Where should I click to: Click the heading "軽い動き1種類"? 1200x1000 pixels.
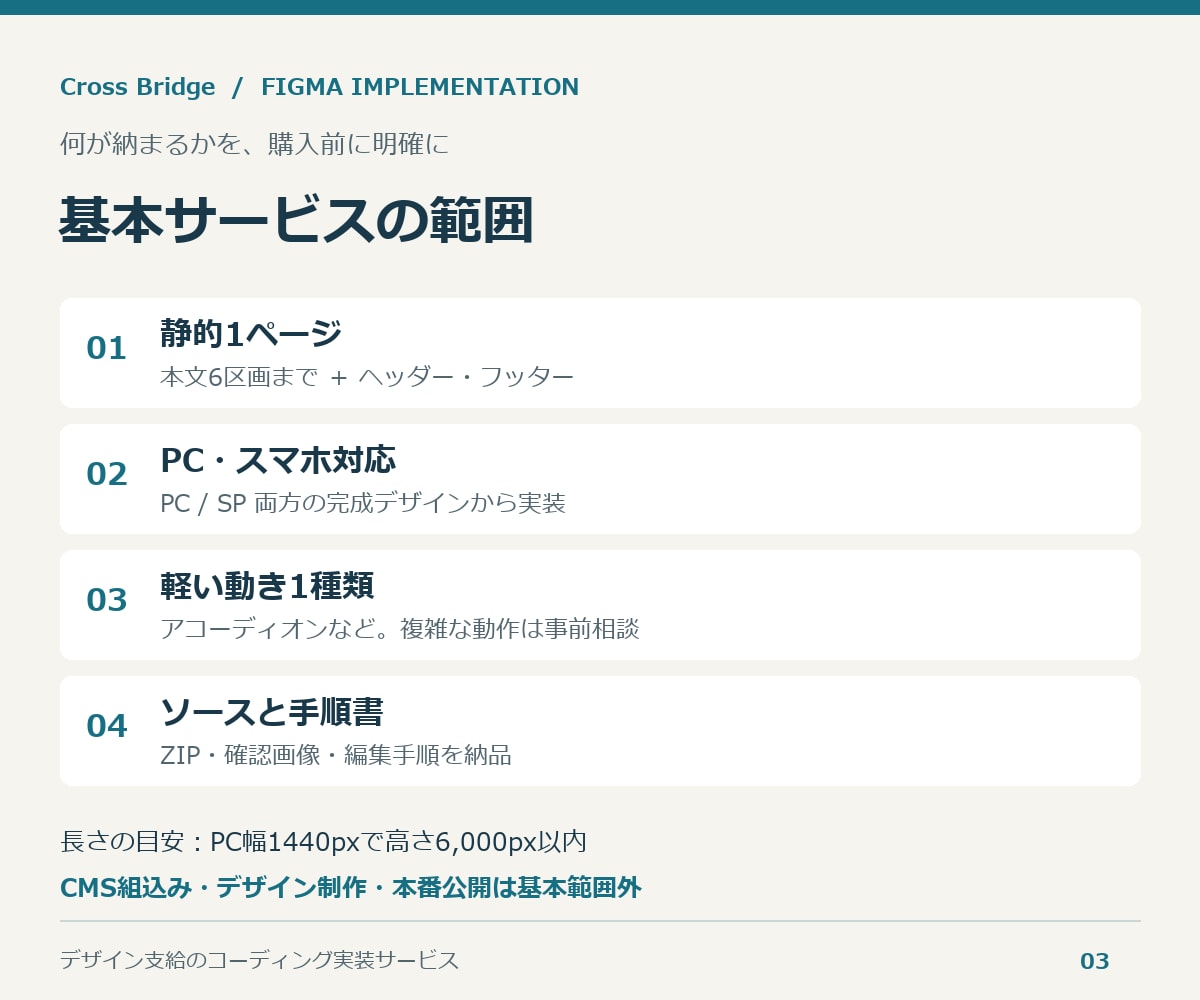[x=267, y=585]
